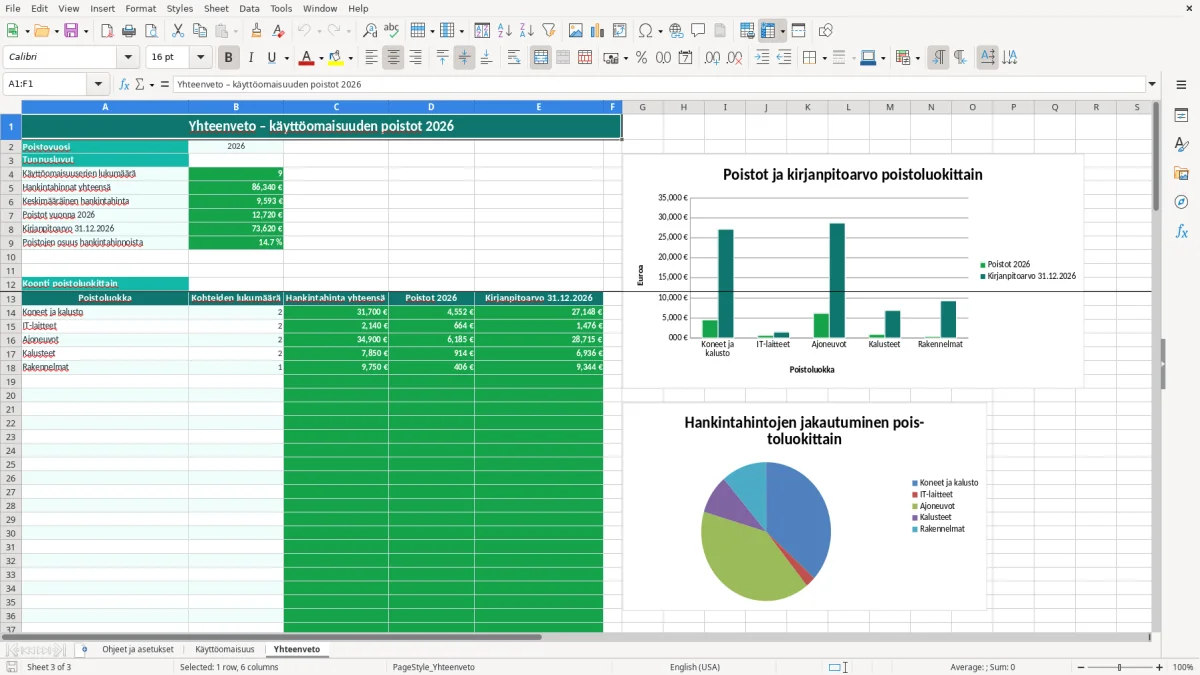Click the Insert Hyperlink icon
Image resolution: width=1200 pixels, height=675 pixels.
tap(676, 31)
